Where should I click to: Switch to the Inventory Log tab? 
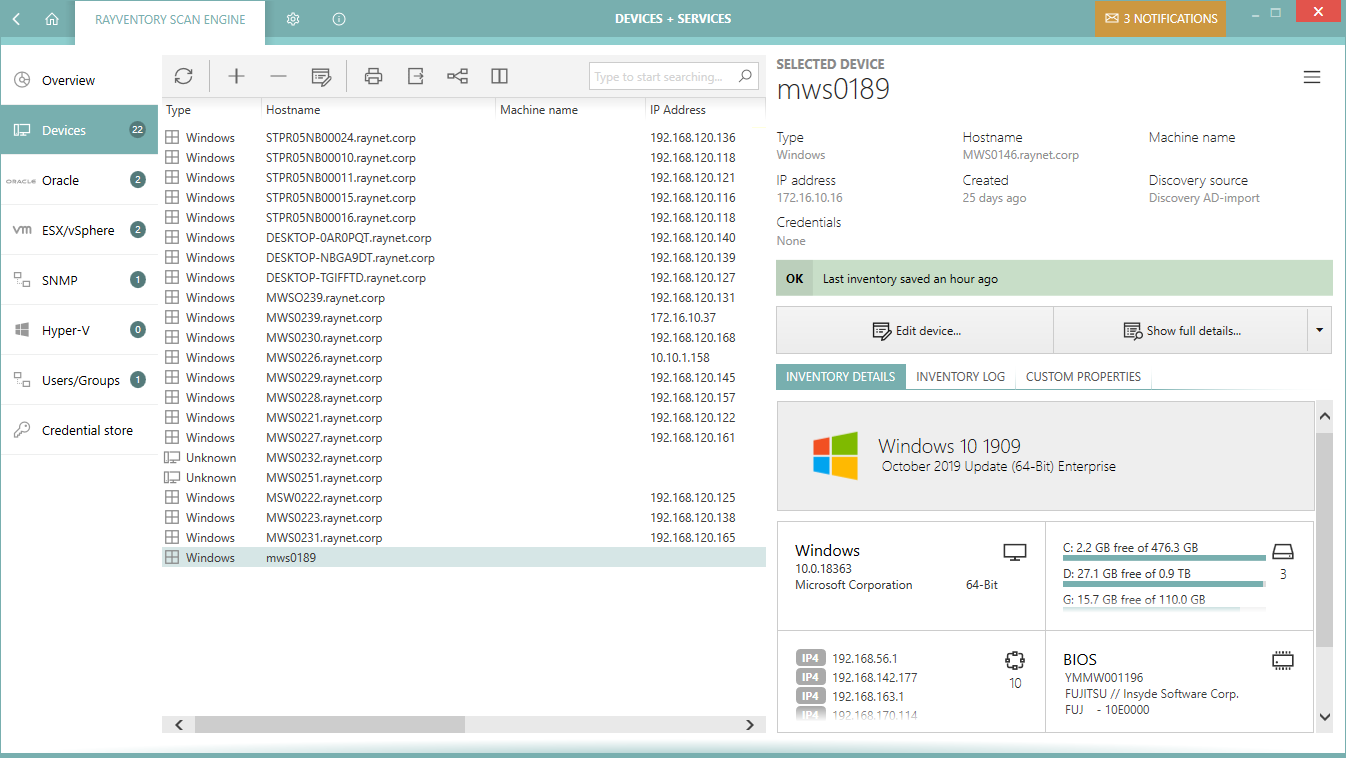[x=960, y=377]
